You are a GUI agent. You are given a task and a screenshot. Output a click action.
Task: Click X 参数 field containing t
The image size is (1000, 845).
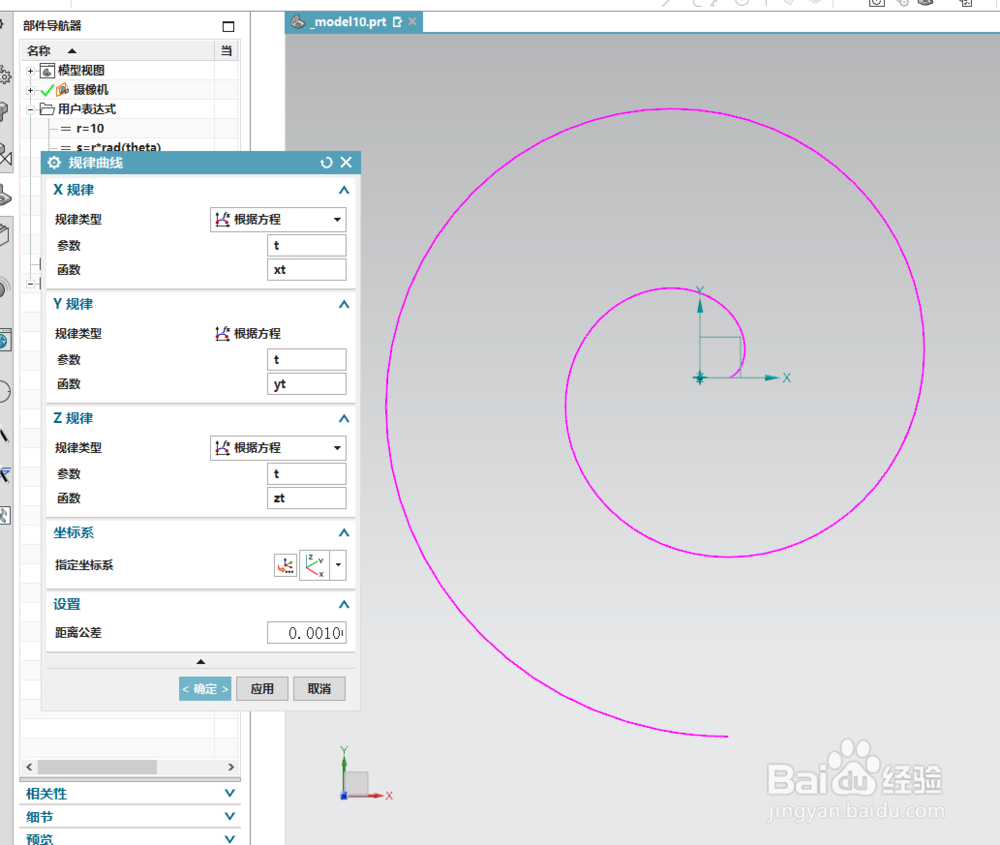tap(306, 246)
